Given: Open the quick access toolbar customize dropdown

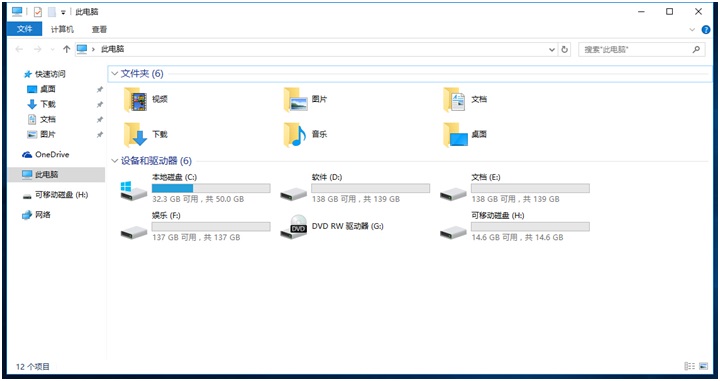Looking at the screenshot, I should pos(63,12).
